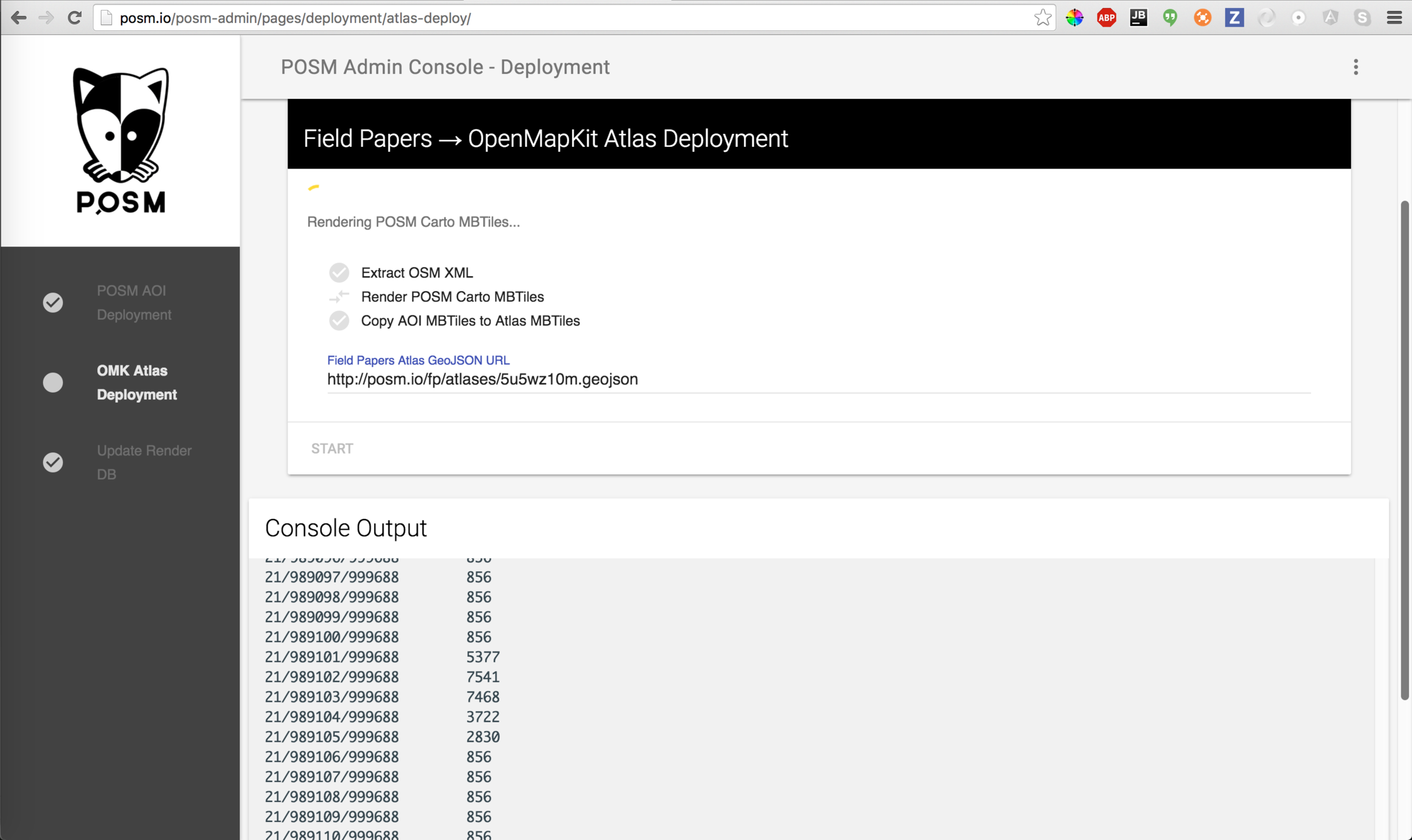Open the three-dot console options menu
1412x840 pixels.
[x=1355, y=67]
